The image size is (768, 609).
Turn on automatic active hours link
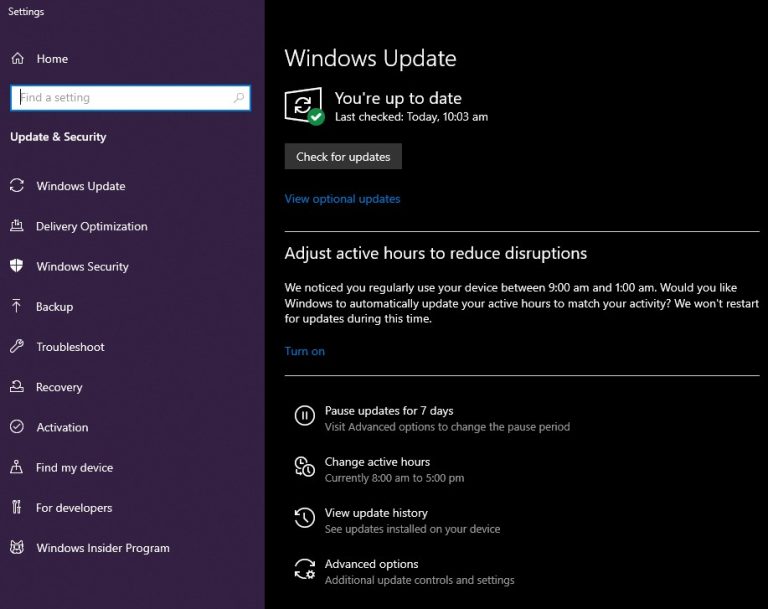[x=304, y=351]
